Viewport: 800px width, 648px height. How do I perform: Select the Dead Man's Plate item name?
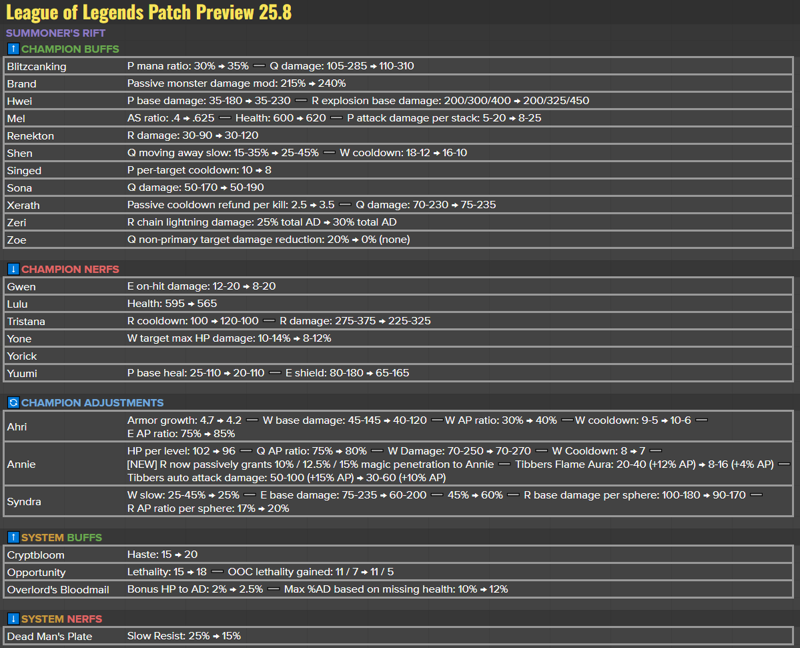coord(49,637)
